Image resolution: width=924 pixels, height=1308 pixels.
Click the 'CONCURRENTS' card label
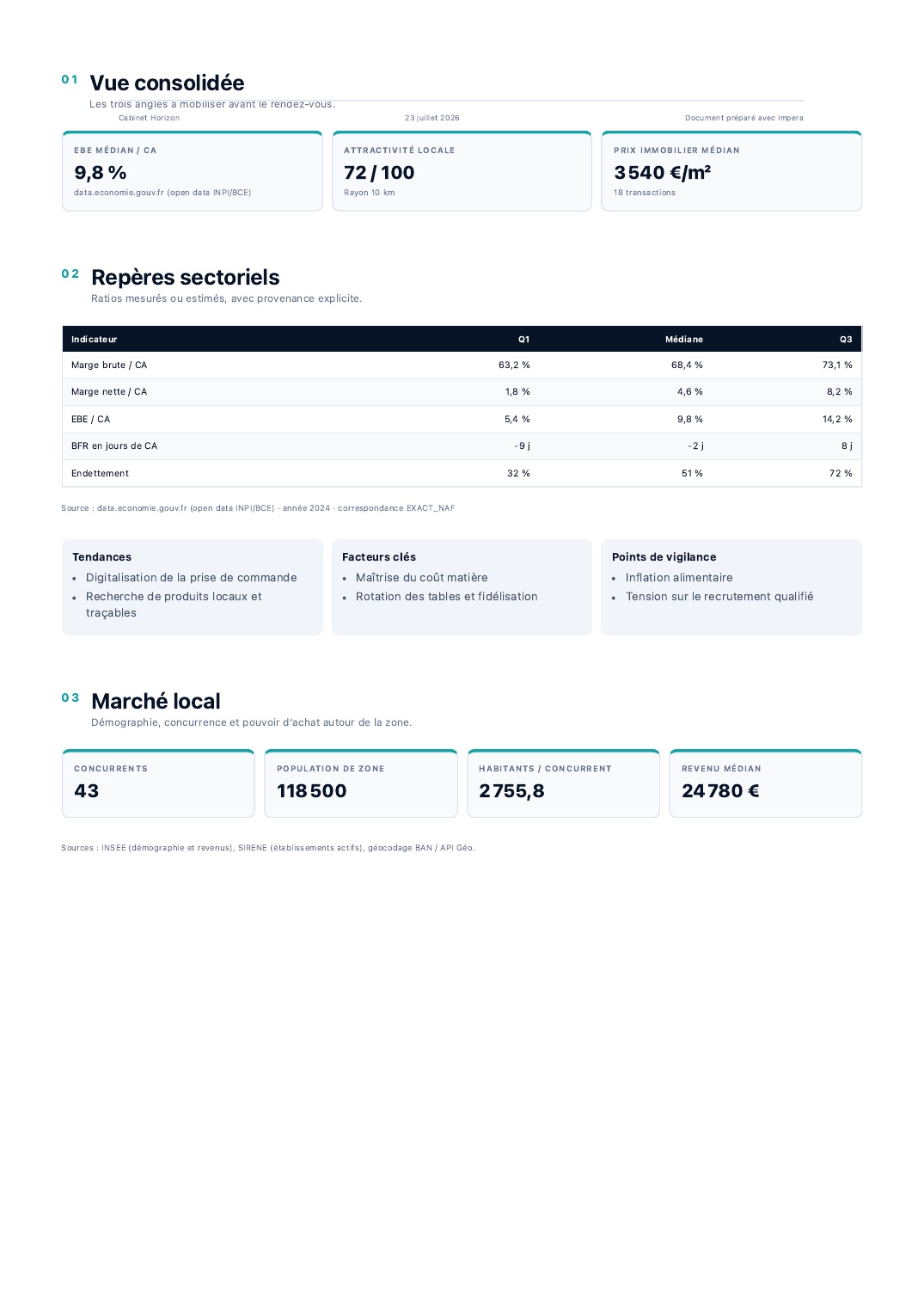(x=110, y=769)
